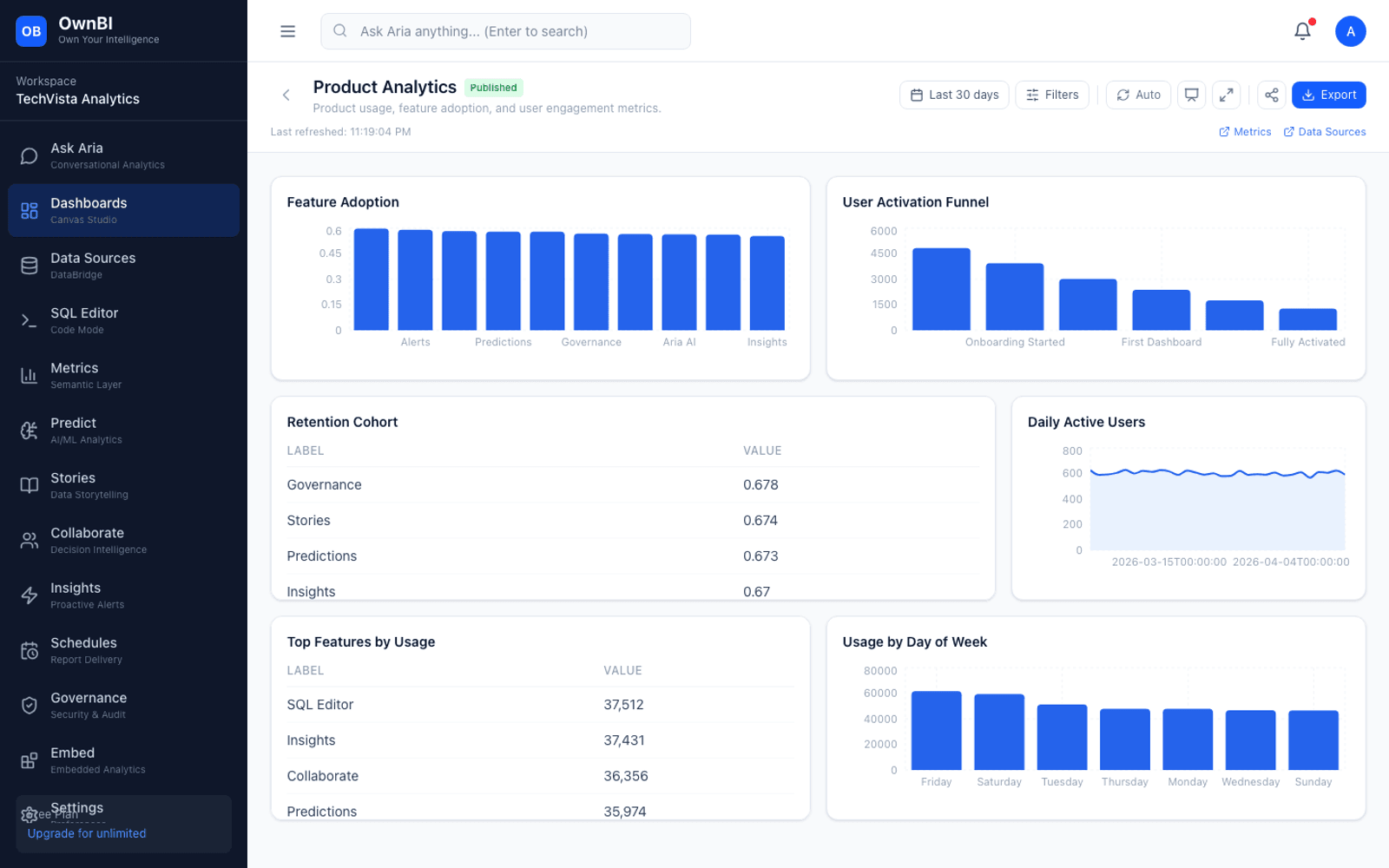This screenshot has height=868, width=1389.
Task: Click Predictions value 0.673
Action: click(x=760, y=556)
